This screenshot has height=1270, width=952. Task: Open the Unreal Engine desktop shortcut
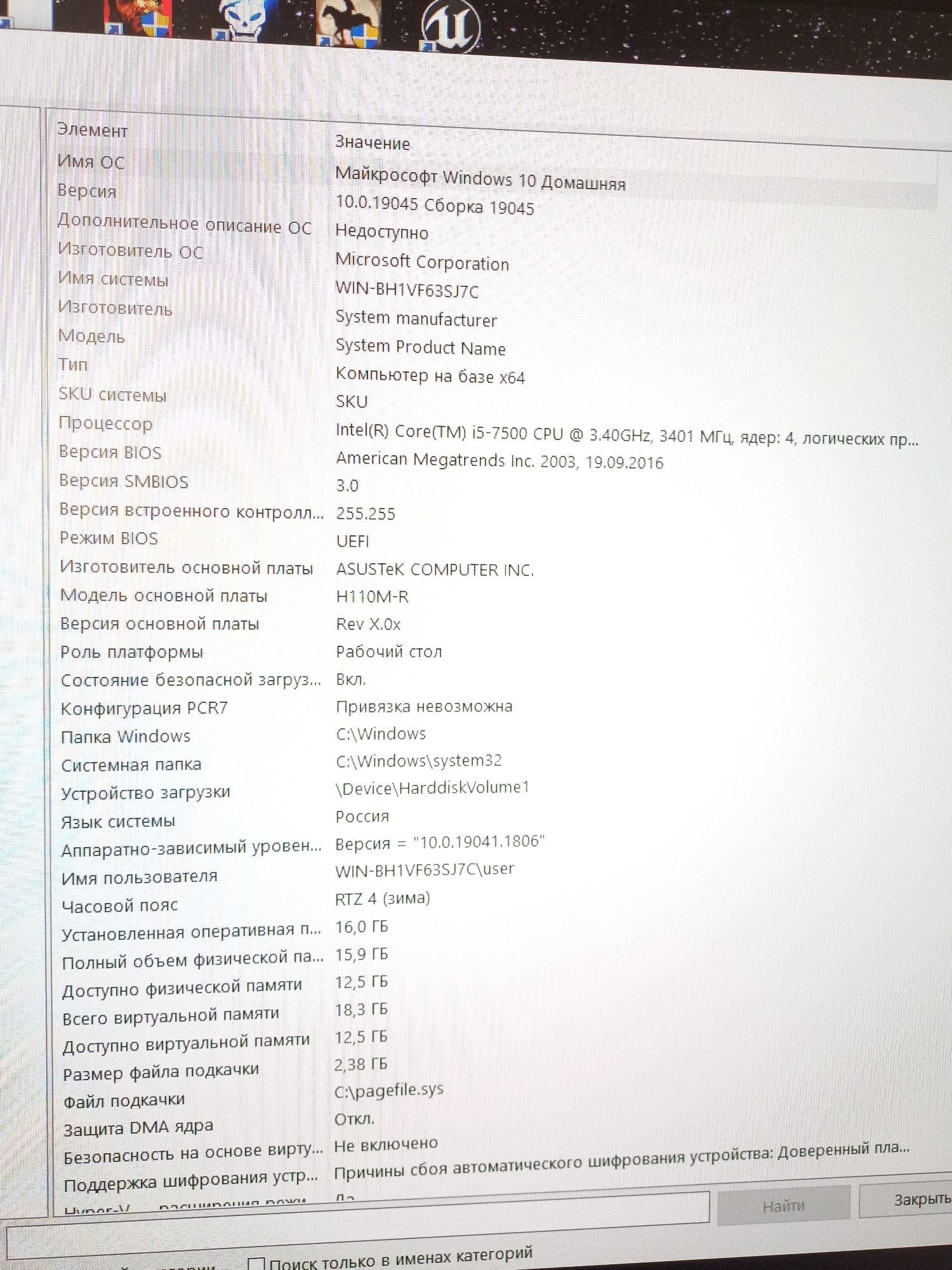451,25
